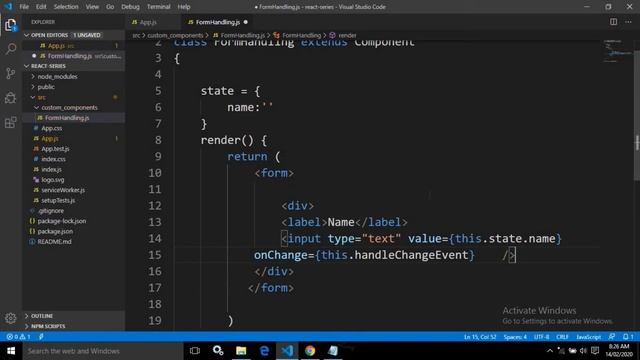
Task: Change indentation via Spaces: 4
Action: pyautogui.click(x=515, y=337)
